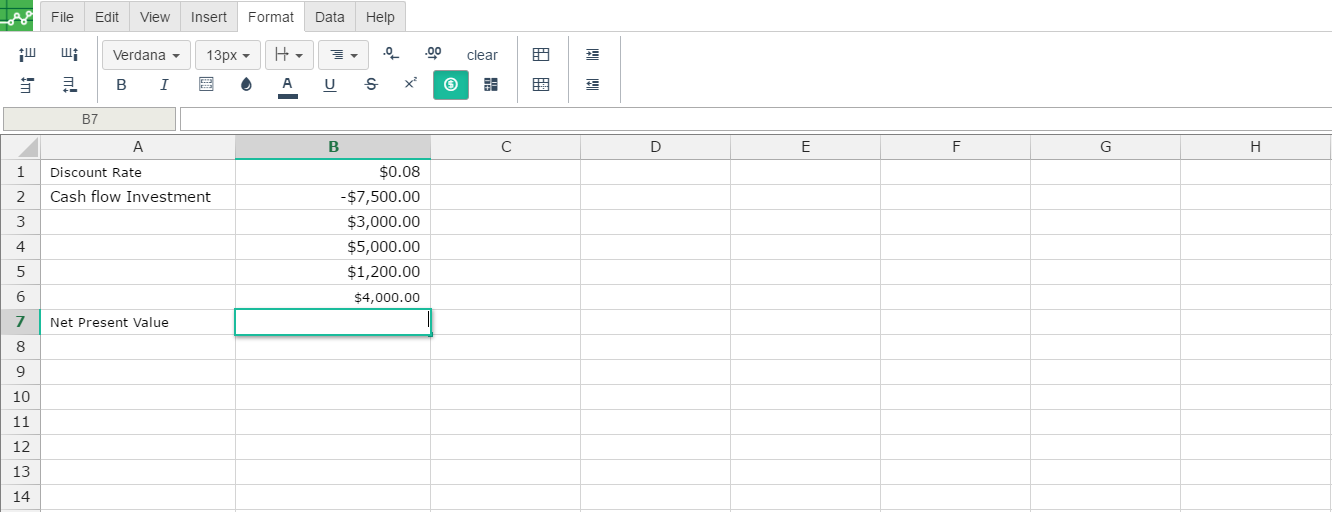Open the cell background fill droplet
This screenshot has width=1332, height=512.
click(246, 85)
